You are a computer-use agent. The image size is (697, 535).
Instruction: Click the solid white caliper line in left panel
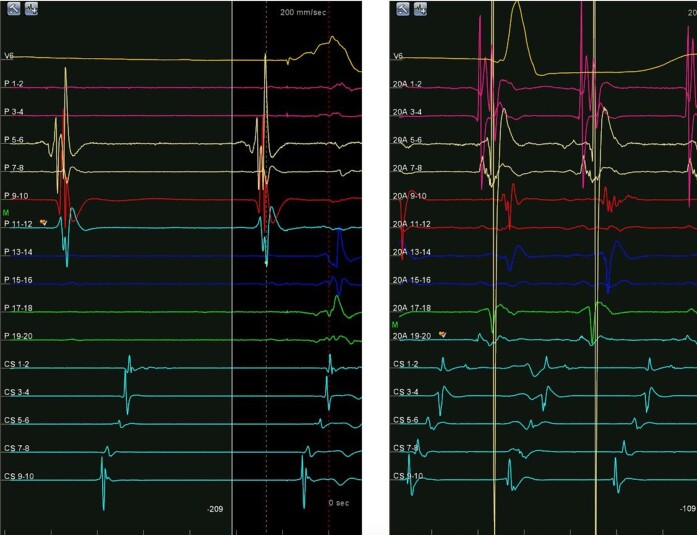[232, 268]
